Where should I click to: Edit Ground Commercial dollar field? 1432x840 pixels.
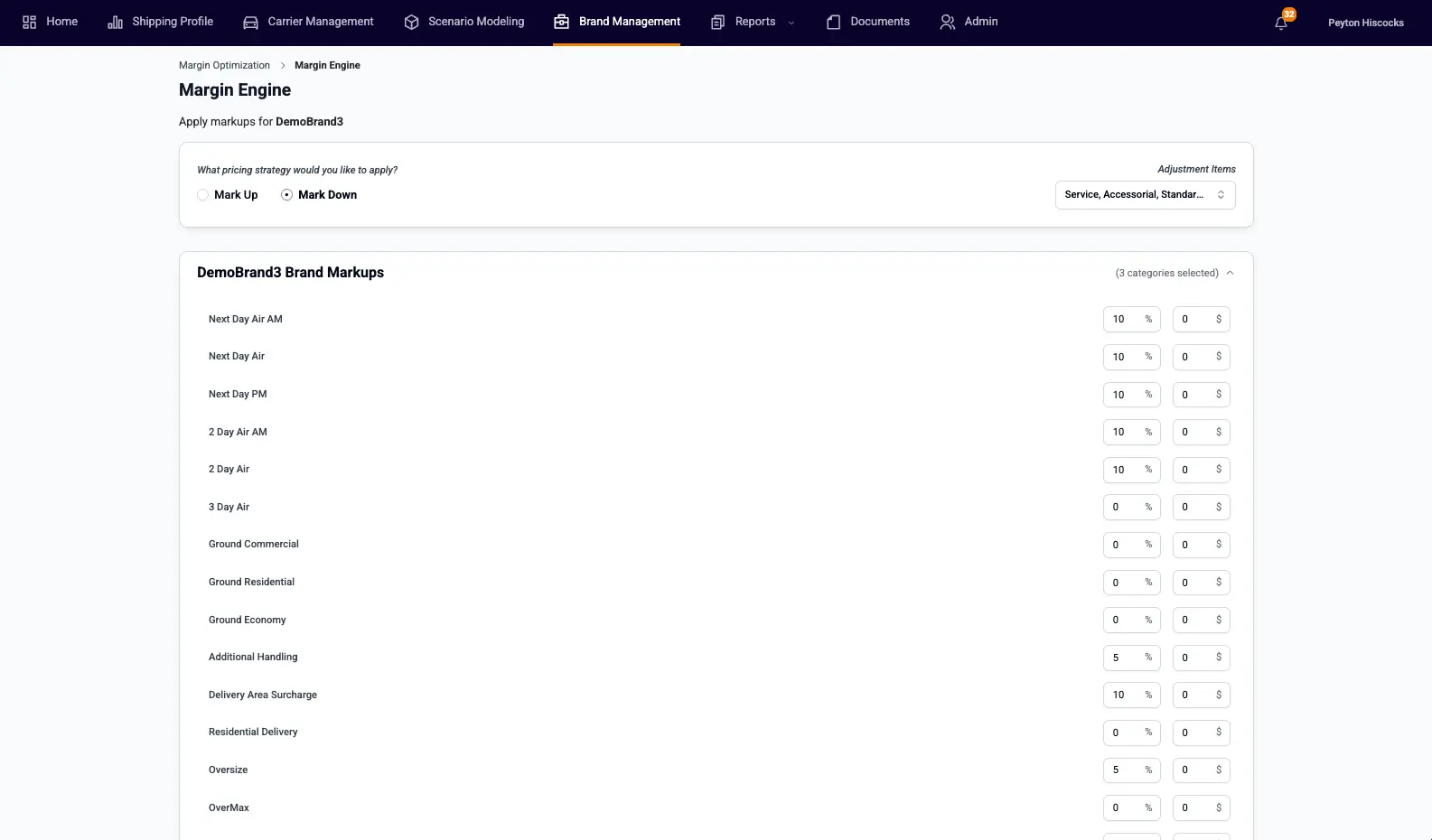(x=1201, y=545)
